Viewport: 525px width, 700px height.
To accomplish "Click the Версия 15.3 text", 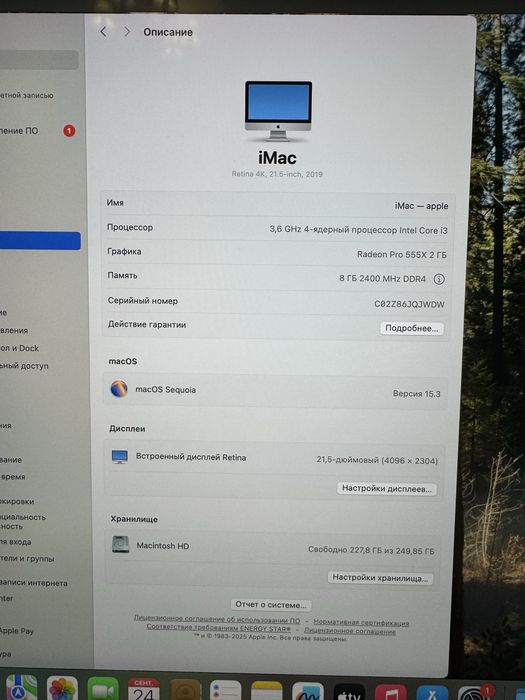I will (417, 394).
